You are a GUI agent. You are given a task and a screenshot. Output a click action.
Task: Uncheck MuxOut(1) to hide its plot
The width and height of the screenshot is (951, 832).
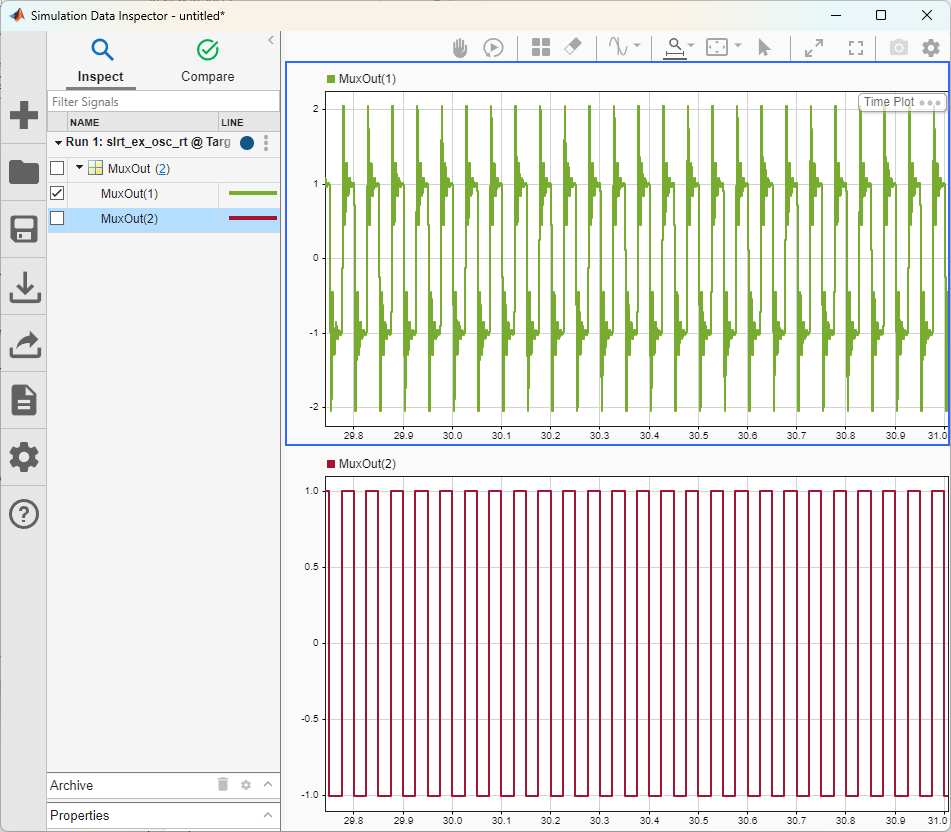pos(57,193)
